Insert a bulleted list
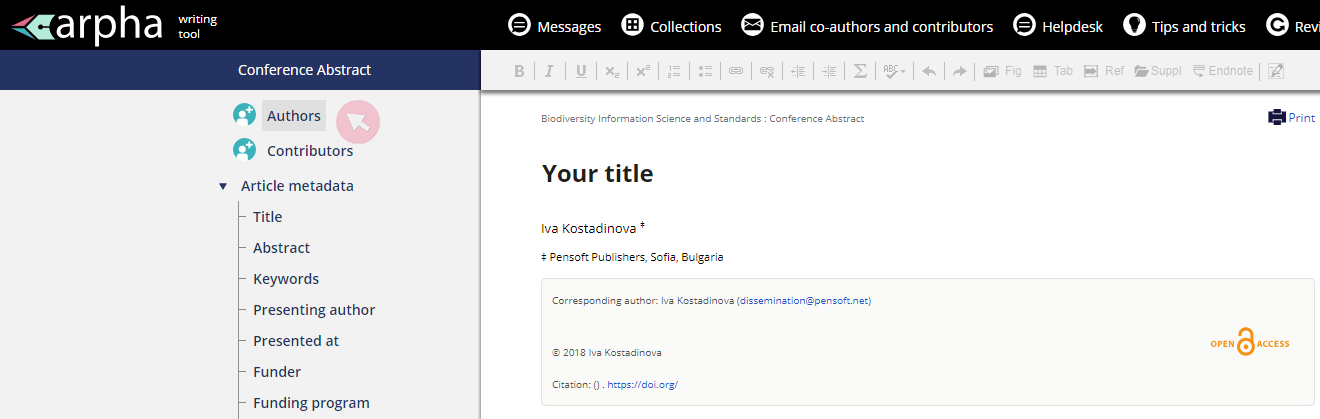 coord(705,71)
